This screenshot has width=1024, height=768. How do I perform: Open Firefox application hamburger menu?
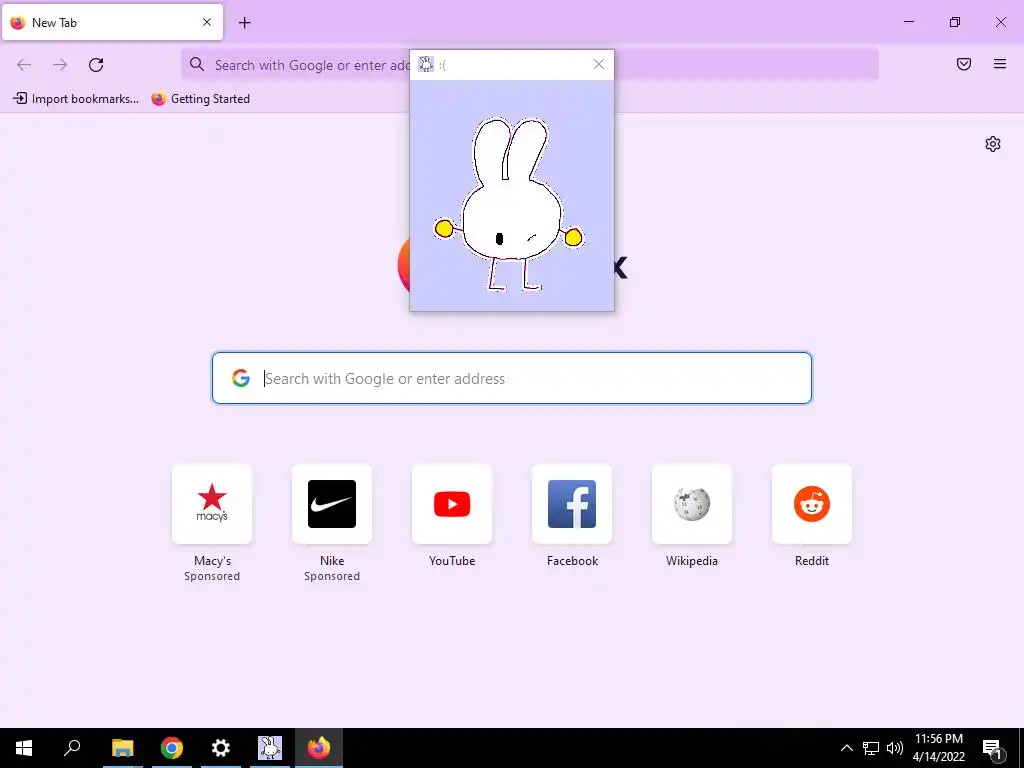pyautogui.click(x=1000, y=64)
